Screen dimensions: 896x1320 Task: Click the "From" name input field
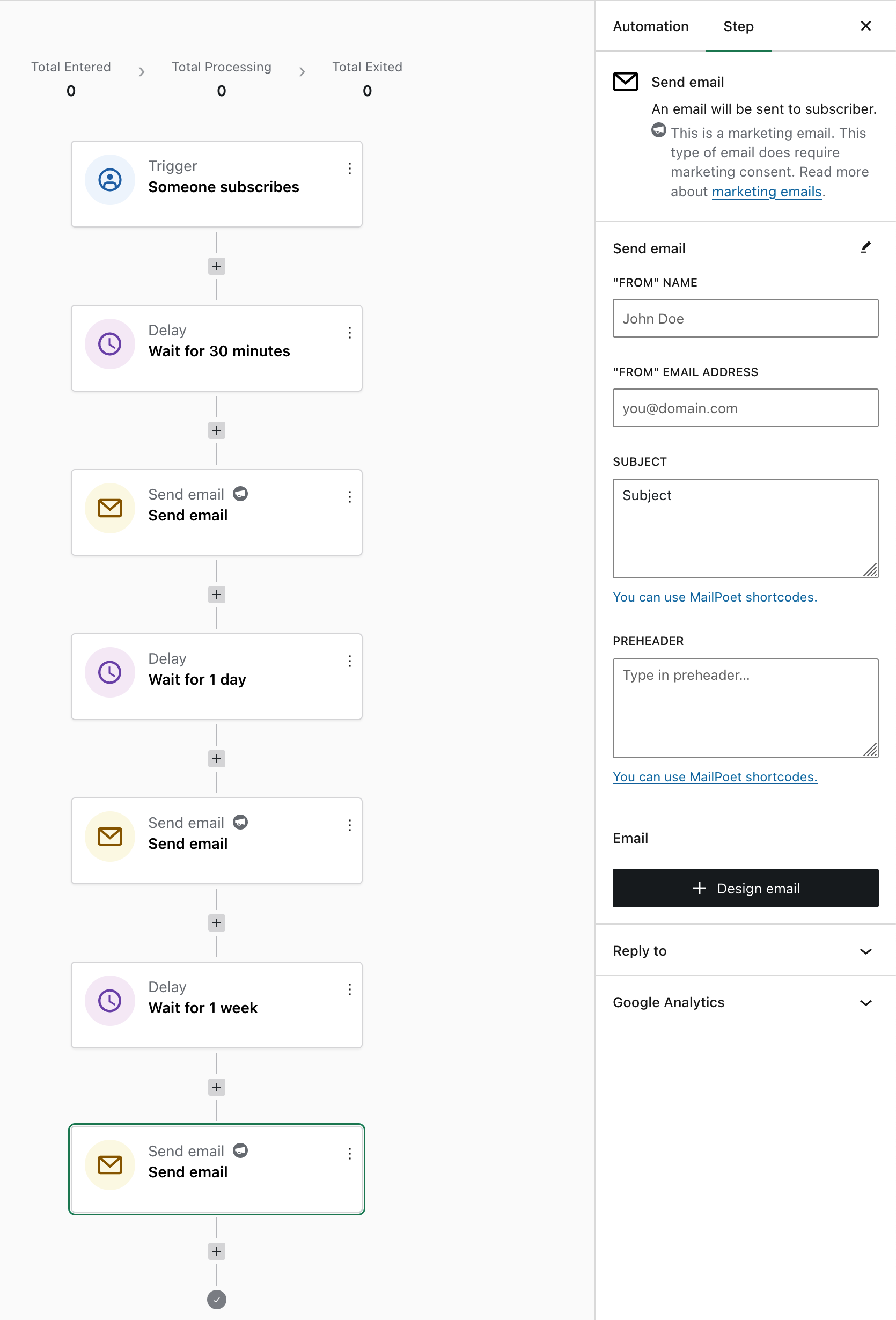tap(745, 318)
